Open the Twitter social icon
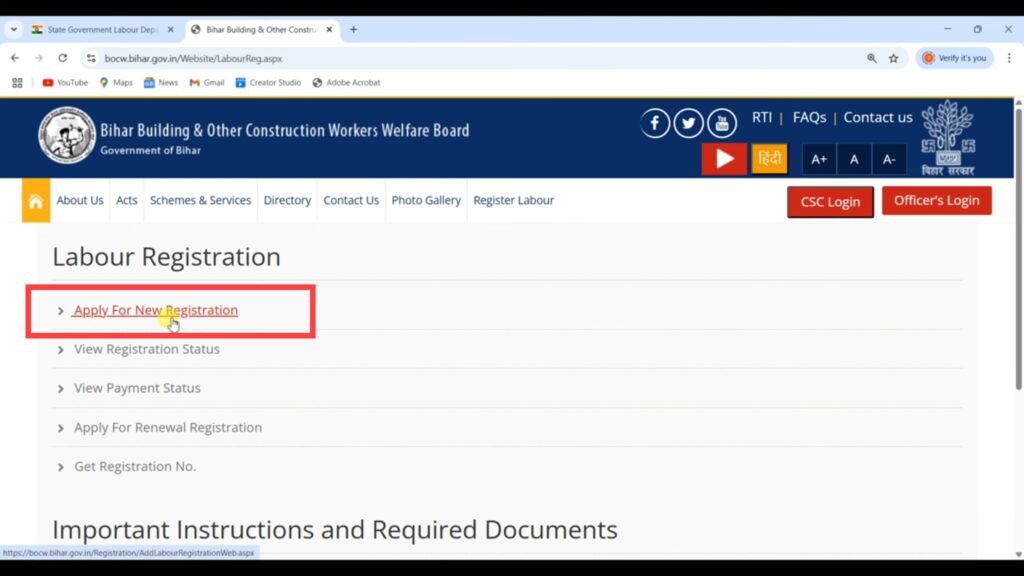The height and width of the screenshot is (576, 1024). coord(688,123)
